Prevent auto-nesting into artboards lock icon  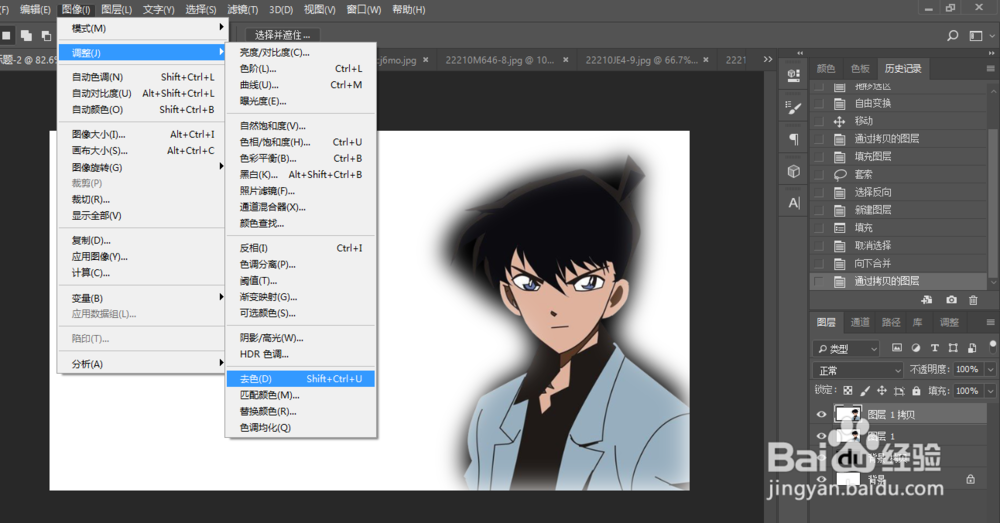coord(899,390)
